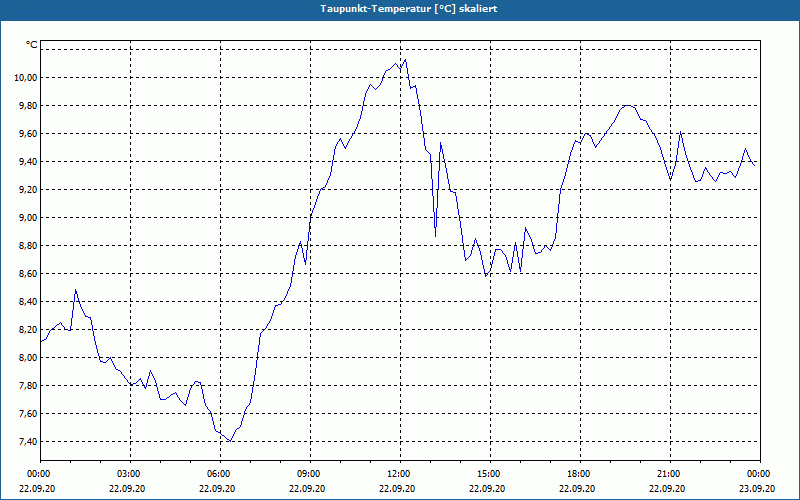The width and height of the screenshot is (800, 500).
Task: Pick the 8,20 axis value
Action: click(x=28, y=330)
